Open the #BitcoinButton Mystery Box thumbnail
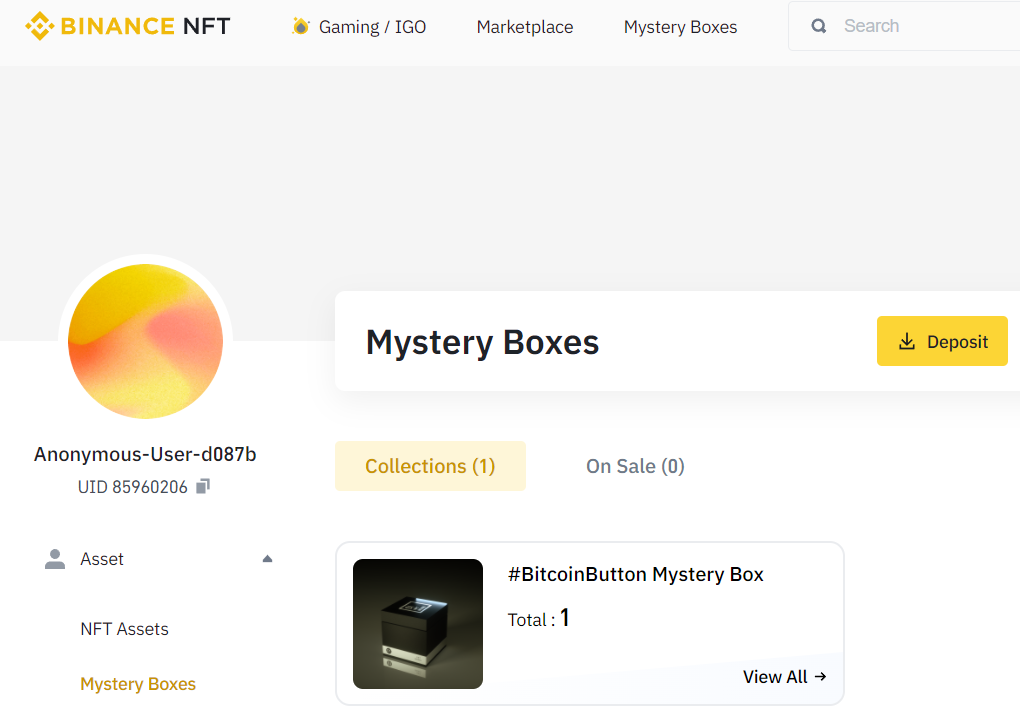Viewport: 1020px width, 710px height. coord(418,623)
